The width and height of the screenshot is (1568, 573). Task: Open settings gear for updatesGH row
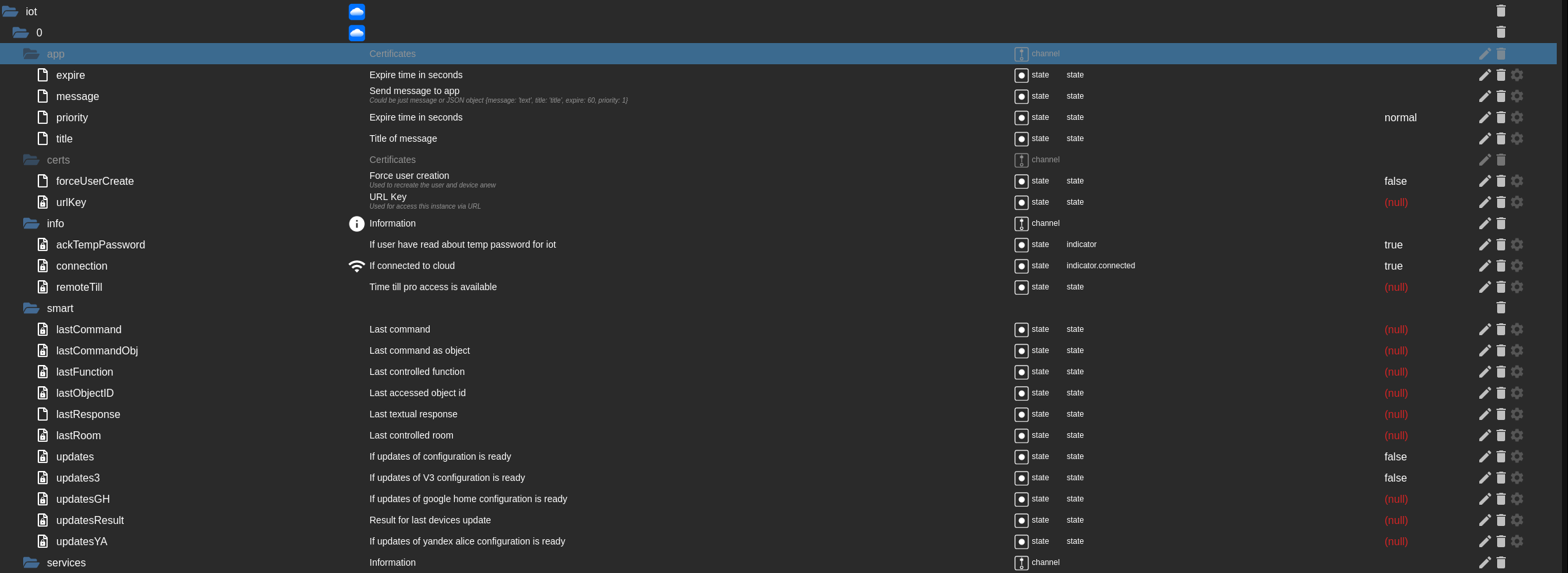(x=1517, y=499)
